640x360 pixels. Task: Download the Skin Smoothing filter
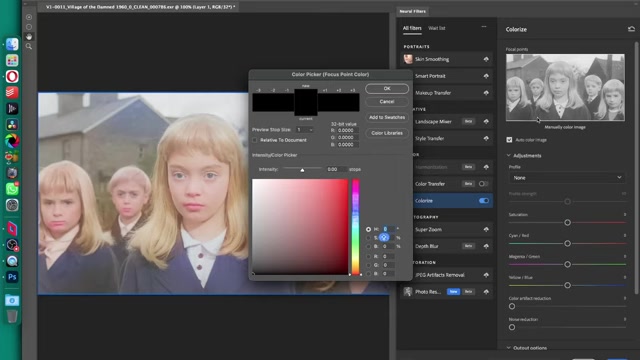tap(486, 59)
